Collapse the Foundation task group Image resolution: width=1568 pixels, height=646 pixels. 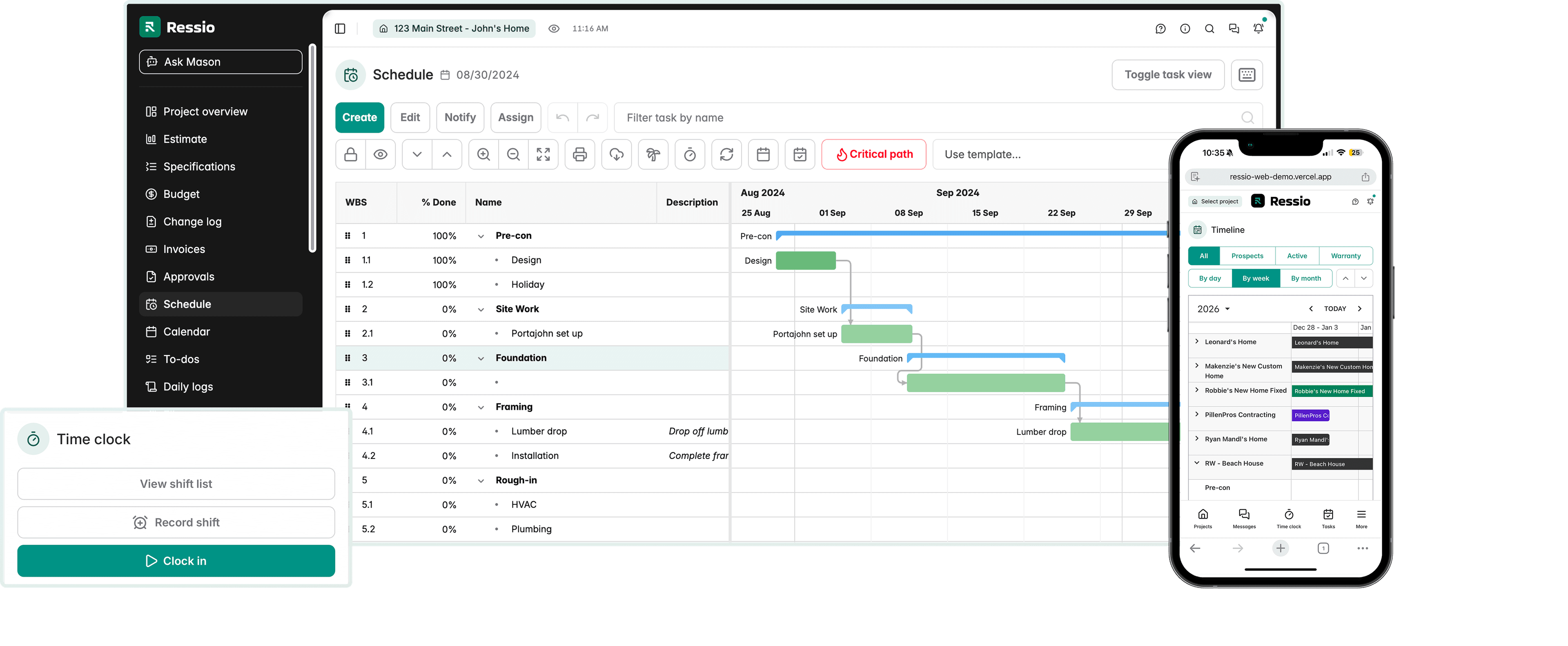[x=480, y=359]
